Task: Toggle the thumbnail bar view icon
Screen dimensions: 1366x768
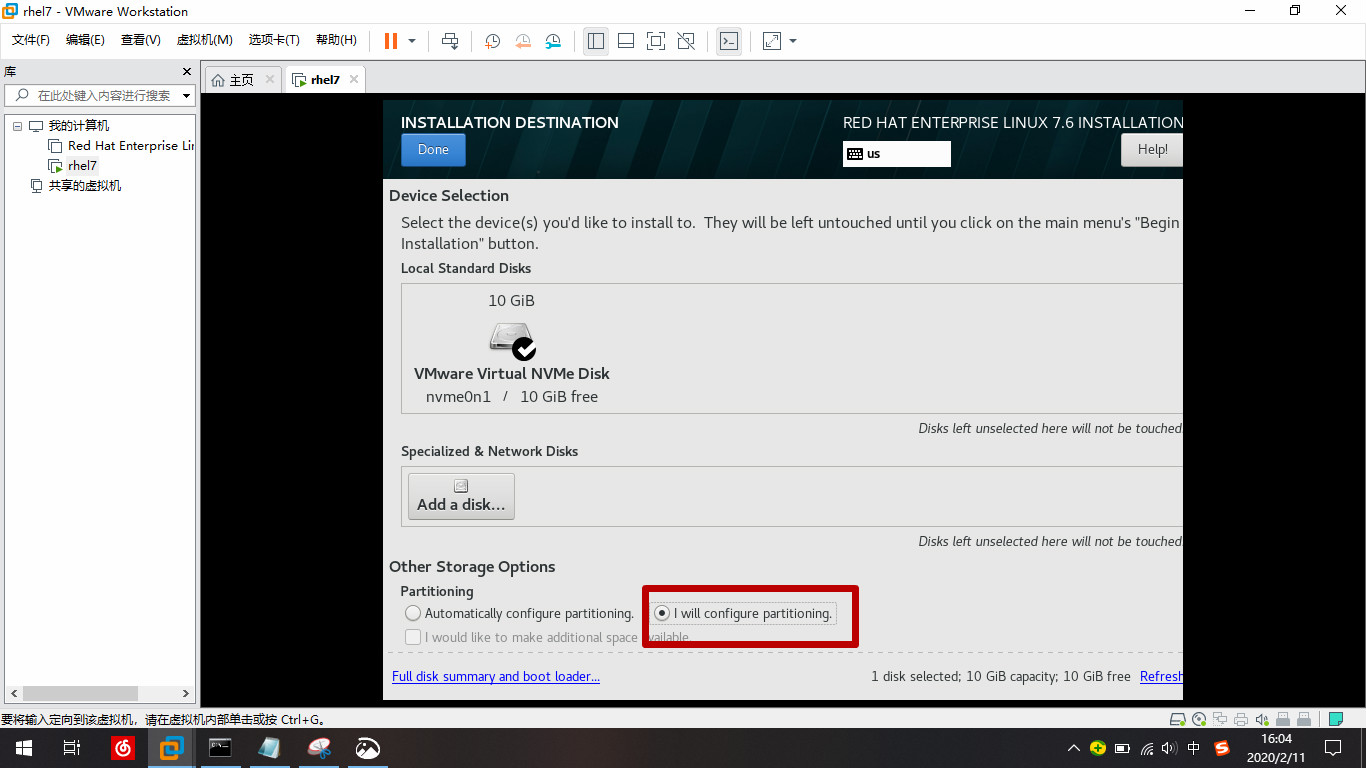Action: [x=626, y=41]
